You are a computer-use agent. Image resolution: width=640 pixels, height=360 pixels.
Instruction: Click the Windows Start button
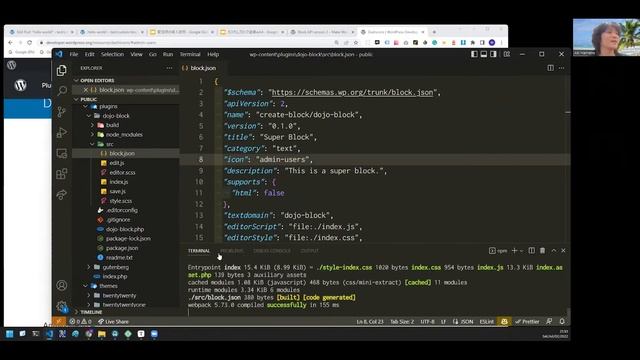(x=9, y=334)
